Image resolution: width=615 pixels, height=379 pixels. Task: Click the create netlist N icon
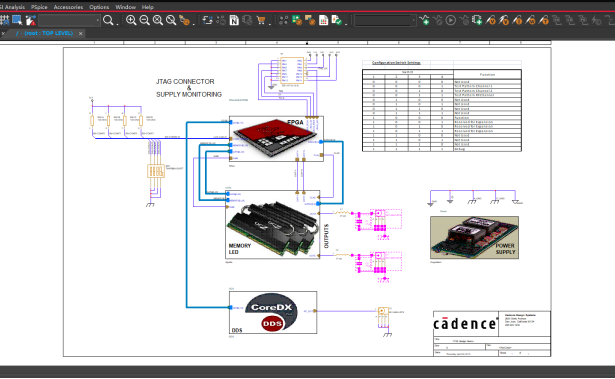[234, 20]
